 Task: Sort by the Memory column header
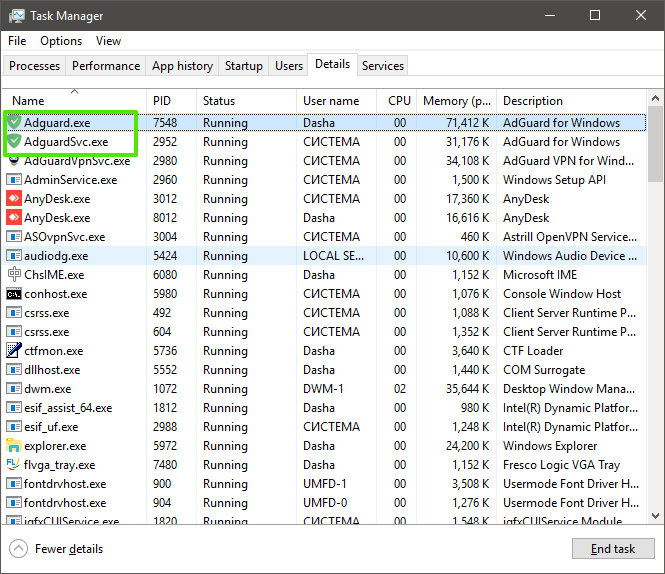456,101
